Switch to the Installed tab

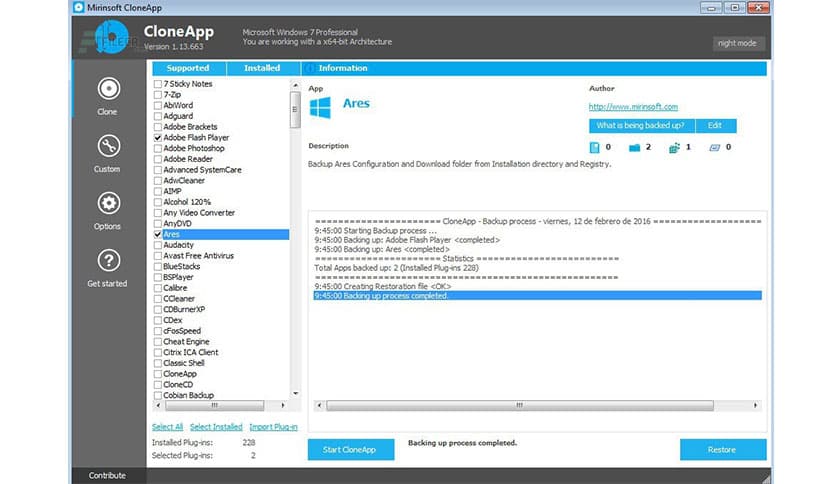[x=262, y=68]
